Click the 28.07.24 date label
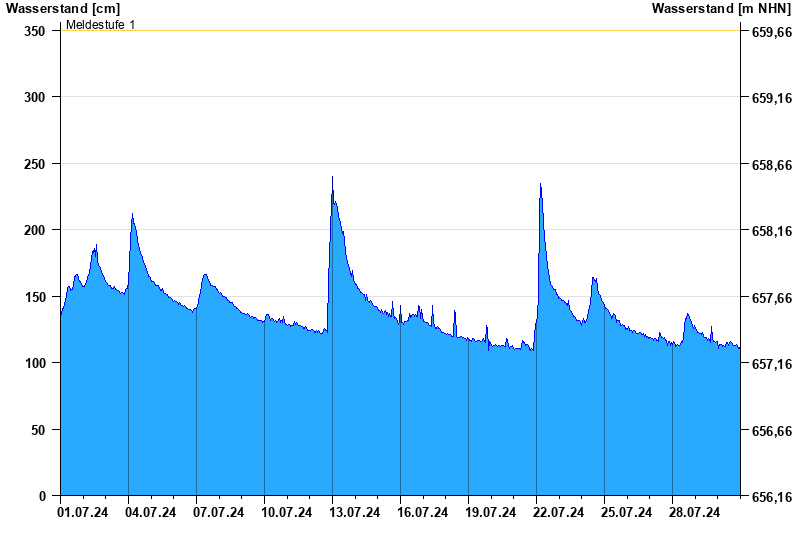The height and width of the screenshot is (550, 800). tap(694, 512)
